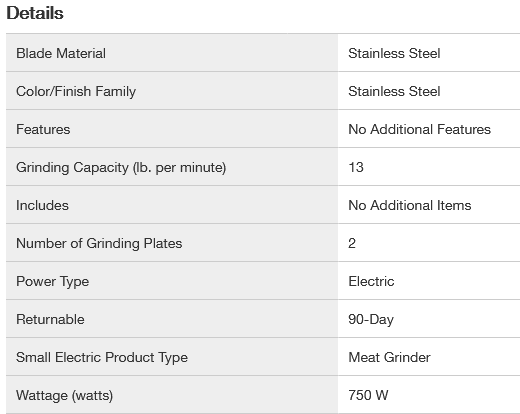Select the Blade Material label
Image resolution: width=520 pixels, height=414 pixels.
pos(61,53)
